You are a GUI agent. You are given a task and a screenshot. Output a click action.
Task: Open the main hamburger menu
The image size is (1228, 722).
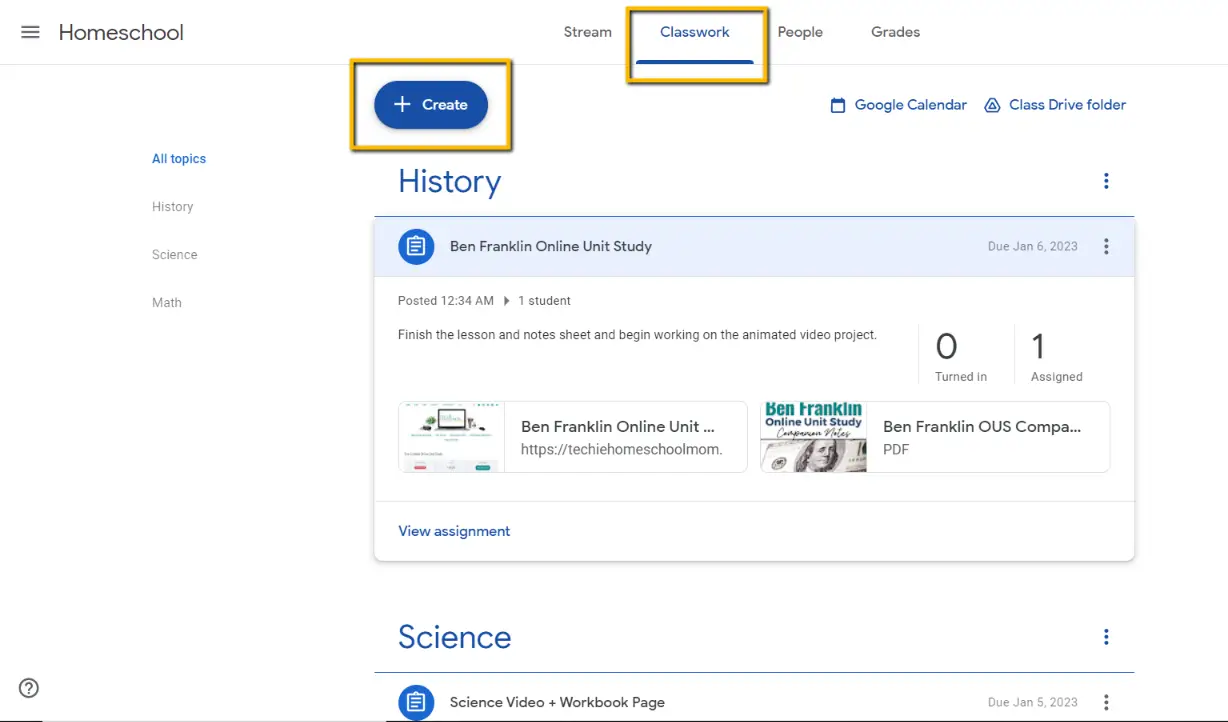30,32
